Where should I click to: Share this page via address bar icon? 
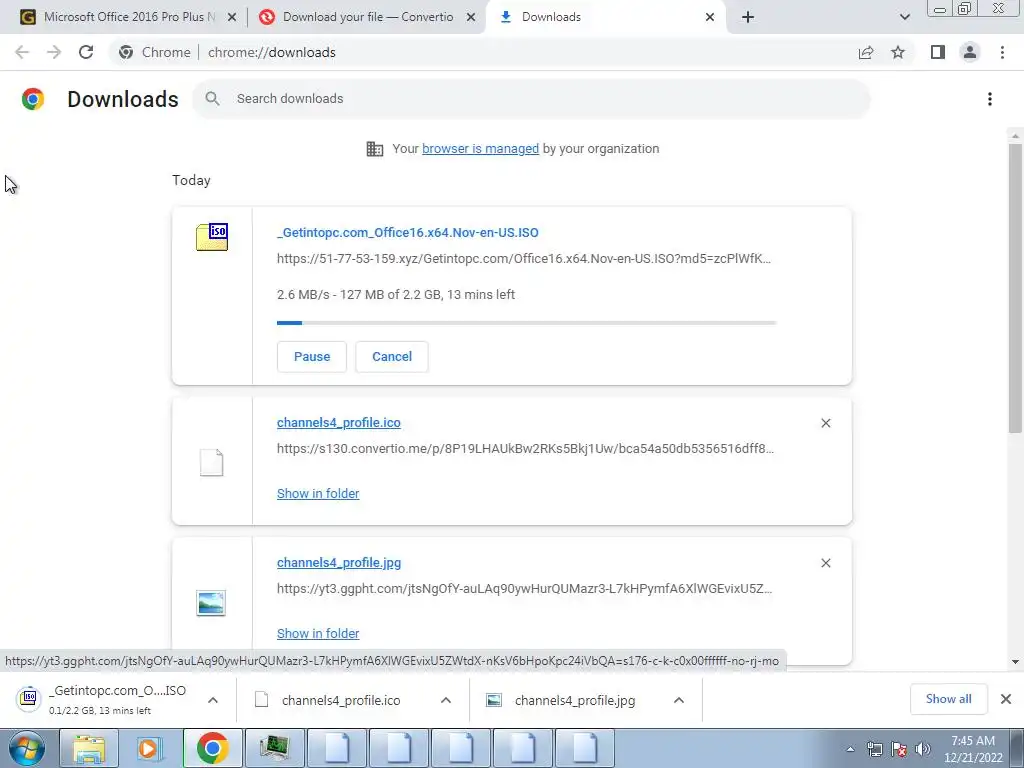pos(866,52)
